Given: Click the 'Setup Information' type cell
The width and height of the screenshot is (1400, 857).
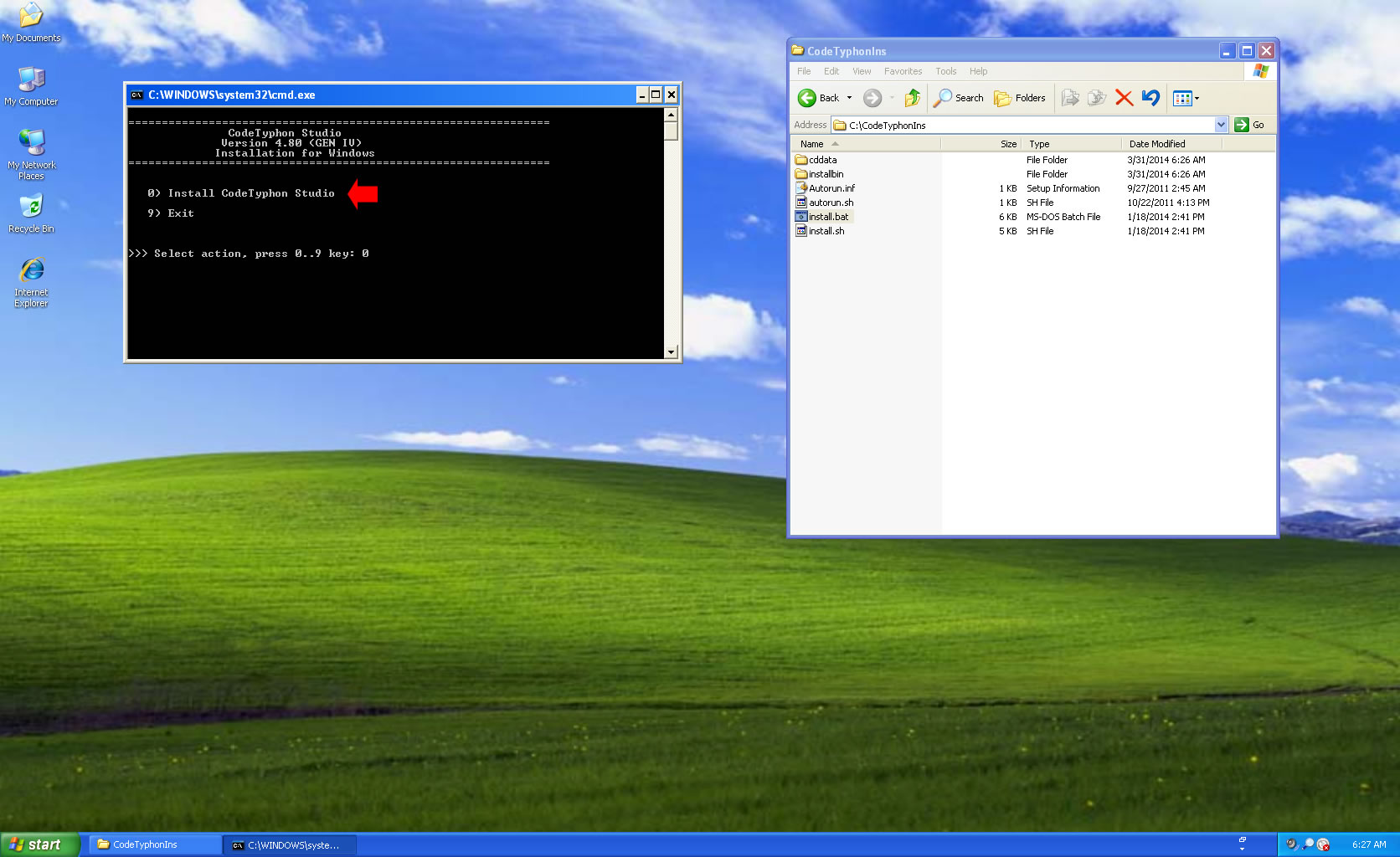Looking at the screenshot, I should (x=1063, y=188).
